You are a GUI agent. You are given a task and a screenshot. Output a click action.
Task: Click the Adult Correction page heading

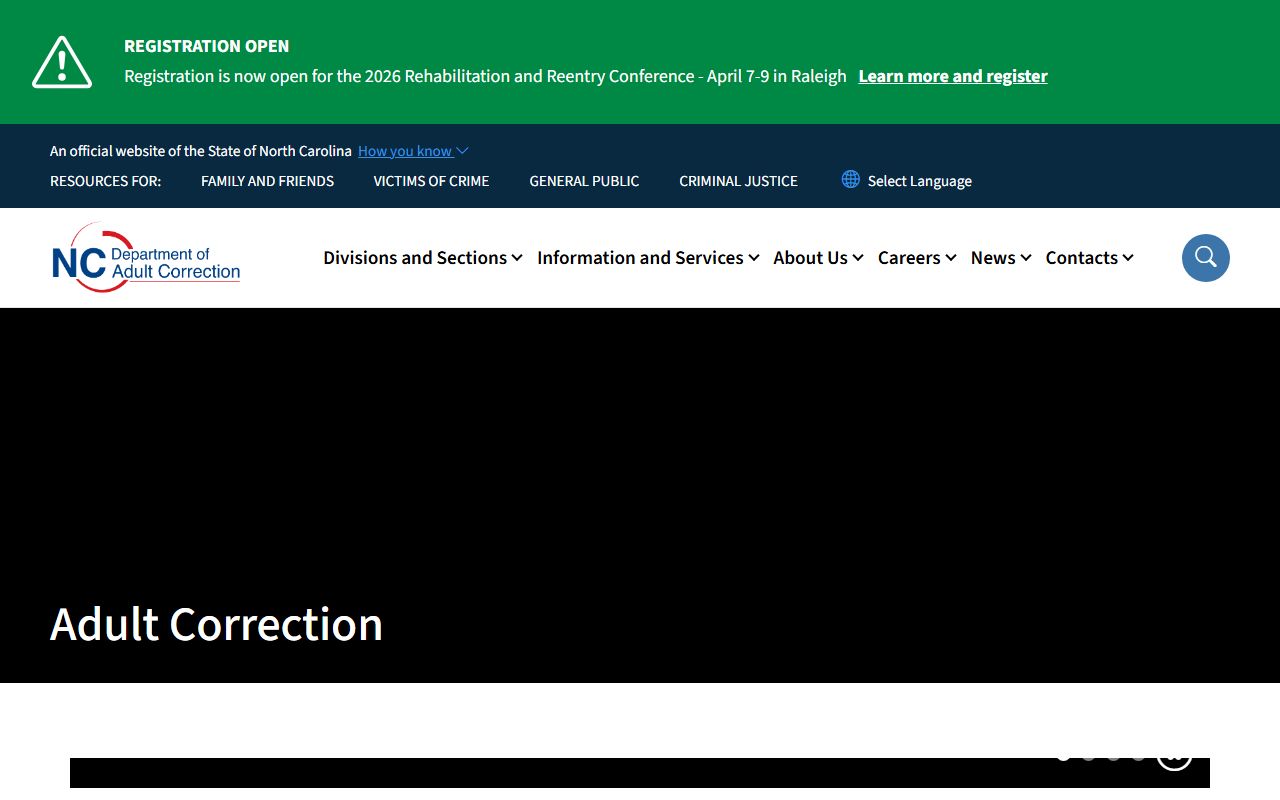coord(216,624)
